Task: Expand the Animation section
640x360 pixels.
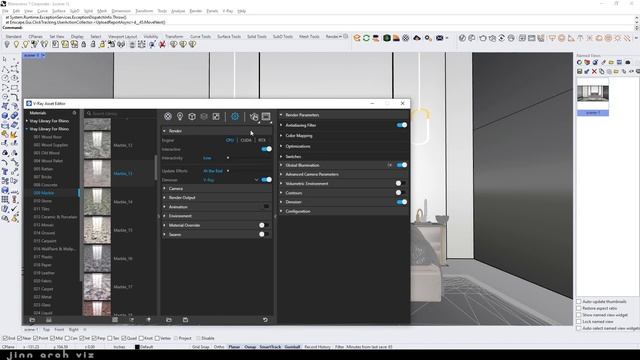Action: tap(216, 207)
